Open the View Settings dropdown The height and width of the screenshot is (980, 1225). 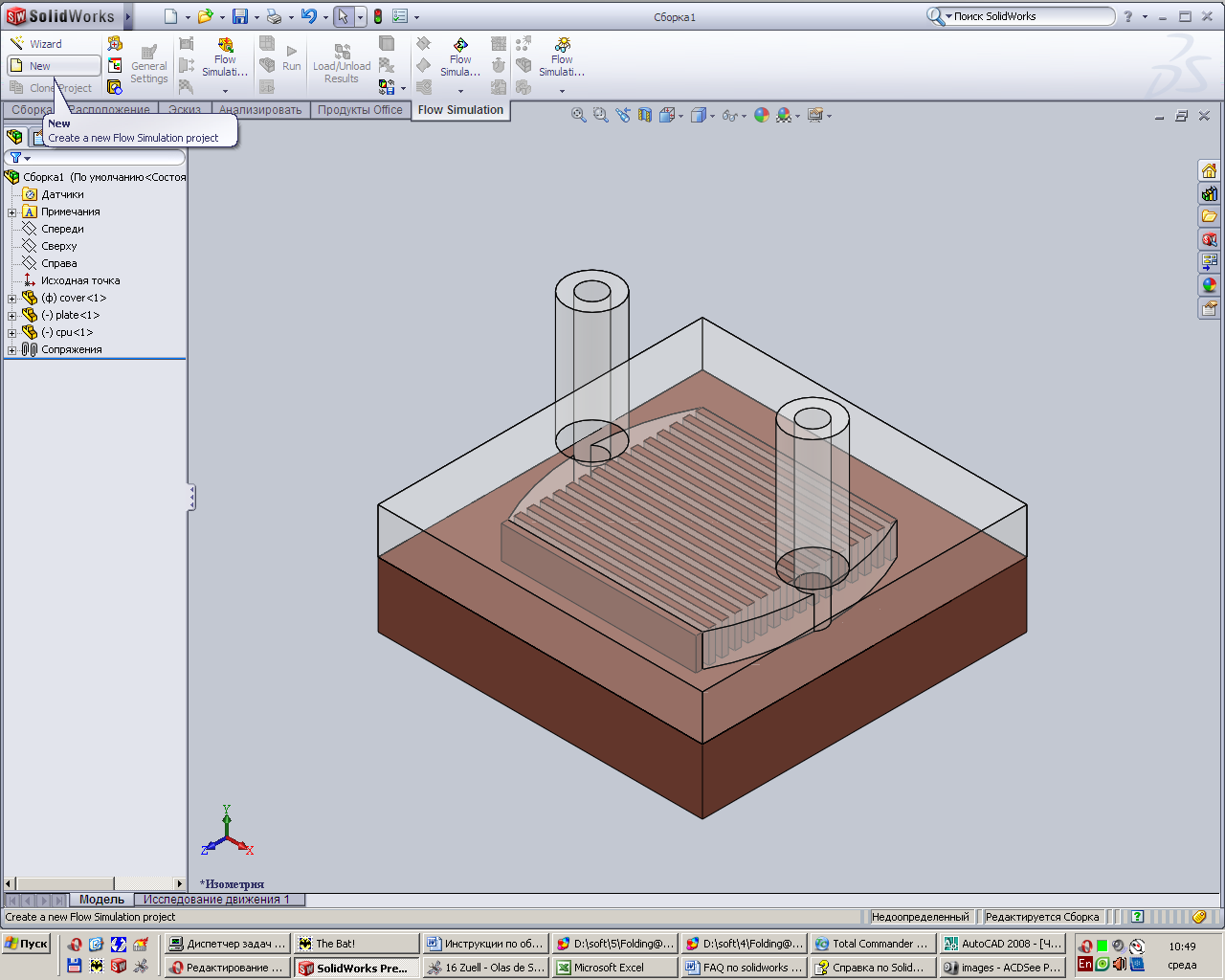coord(819,115)
